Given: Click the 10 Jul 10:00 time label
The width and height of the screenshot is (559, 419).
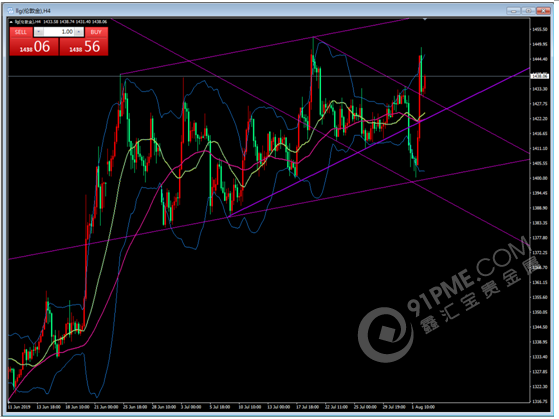Looking at the screenshot, I should (x=250, y=407).
